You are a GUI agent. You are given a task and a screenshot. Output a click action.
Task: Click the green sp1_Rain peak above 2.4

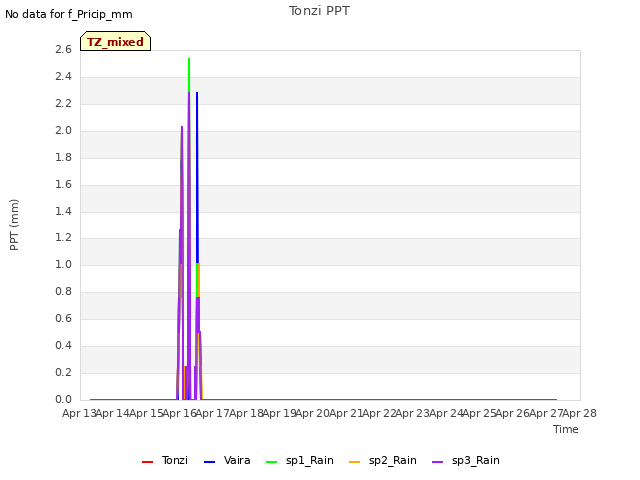[x=189, y=75]
